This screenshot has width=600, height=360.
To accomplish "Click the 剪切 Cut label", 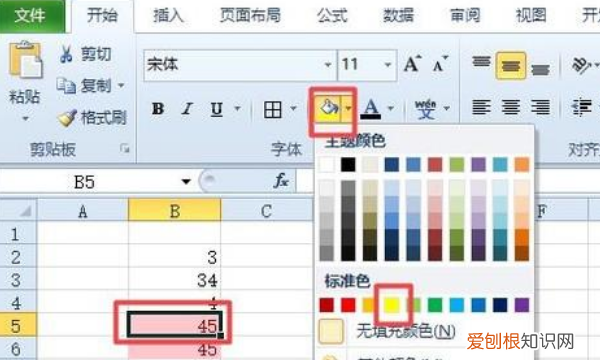I will point(96,54).
